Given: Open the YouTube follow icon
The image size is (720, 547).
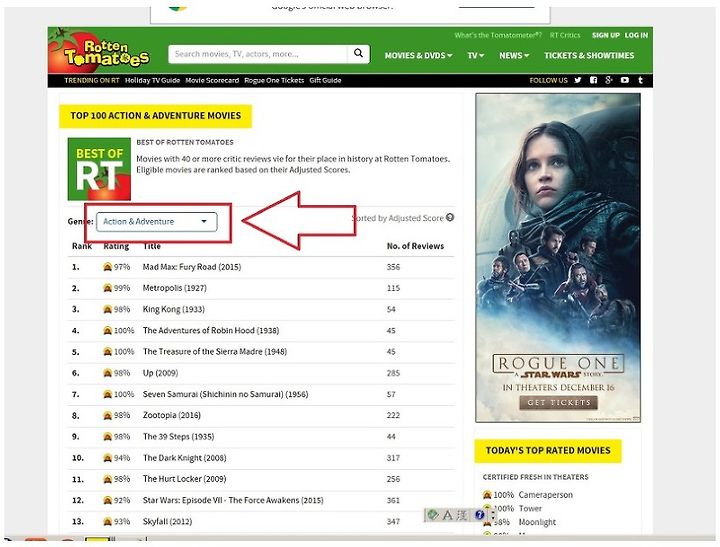Looking at the screenshot, I should tap(624, 80).
